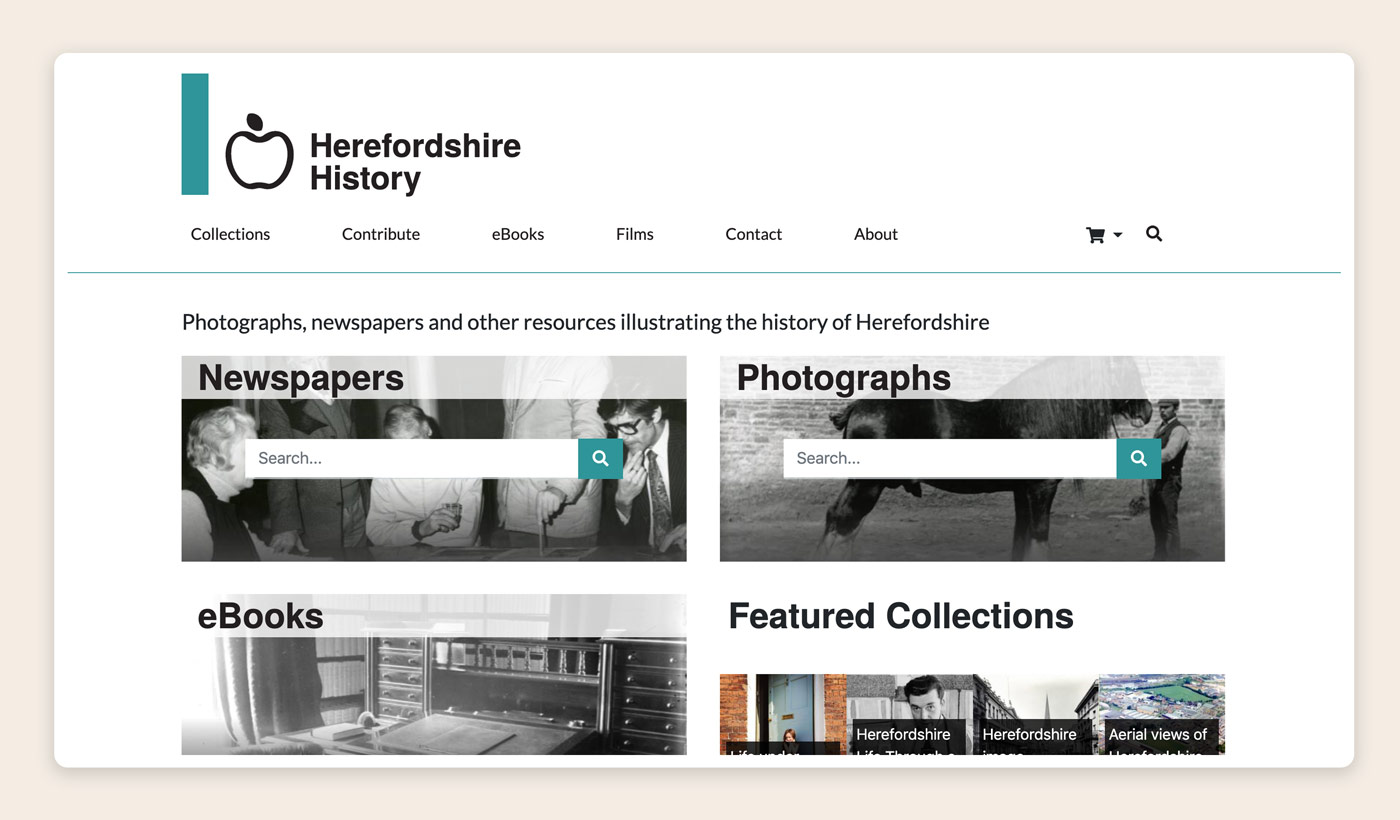Open the Herefordshire Life Through a thumbnail
Screen dimensions: 1400x820
click(x=909, y=714)
